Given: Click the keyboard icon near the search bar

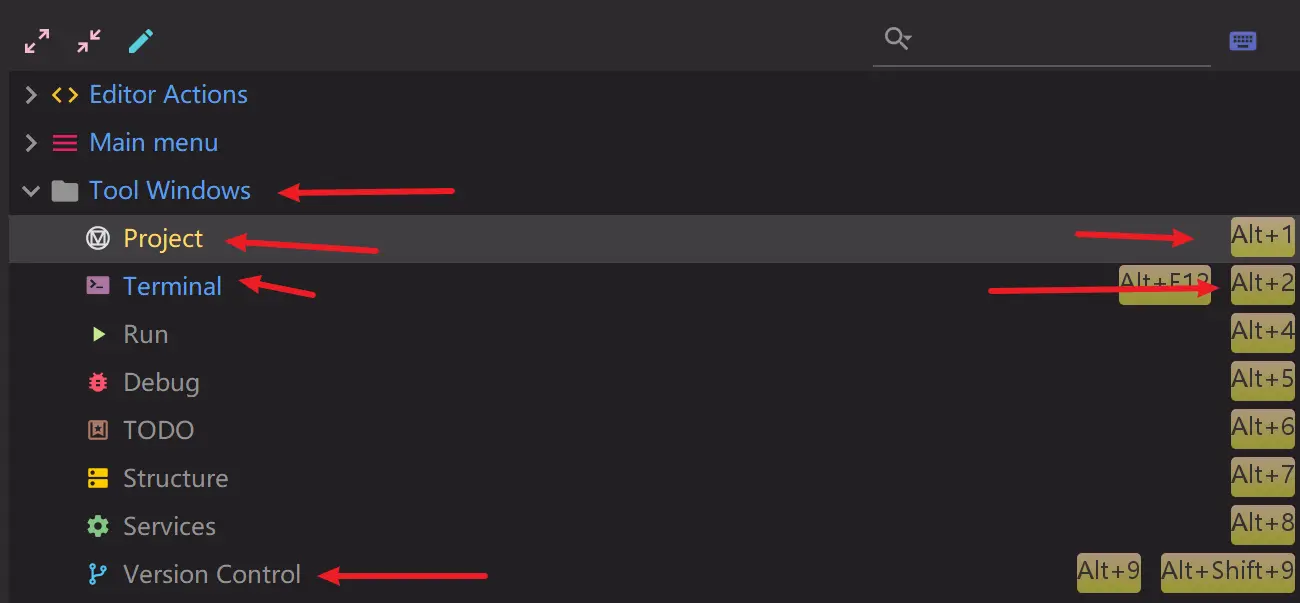Looking at the screenshot, I should click(x=1242, y=40).
